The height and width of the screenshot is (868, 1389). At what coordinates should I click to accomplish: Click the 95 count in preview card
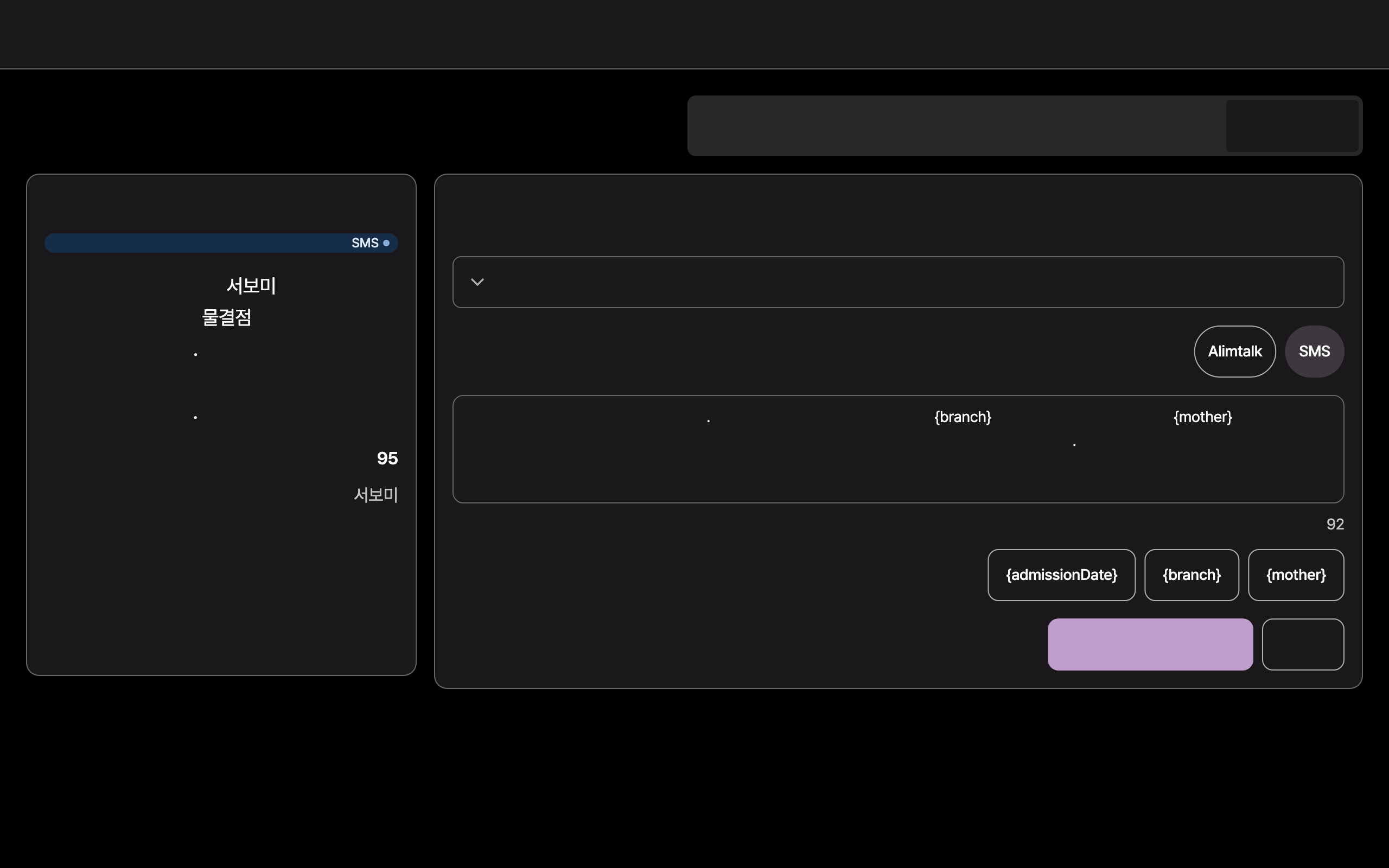(387, 458)
